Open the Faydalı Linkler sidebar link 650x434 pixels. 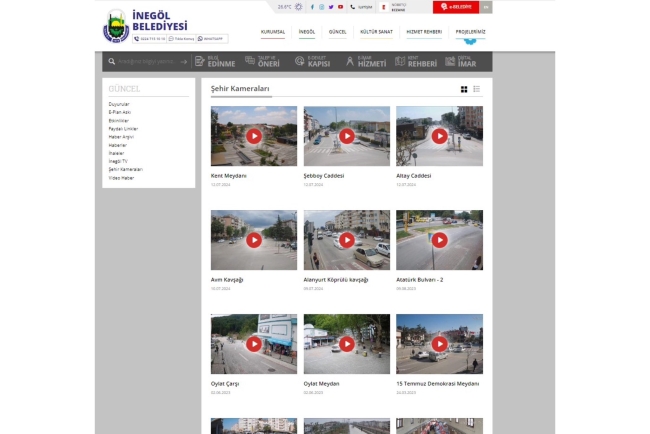[x=123, y=129]
